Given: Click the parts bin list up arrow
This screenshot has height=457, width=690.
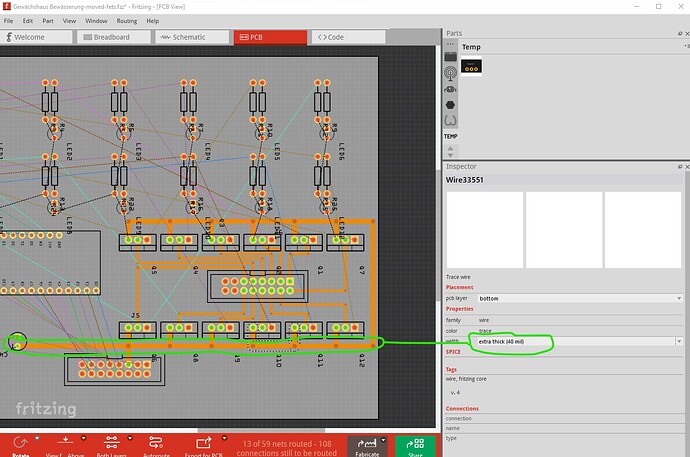Looking at the screenshot, I should pos(450,148).
